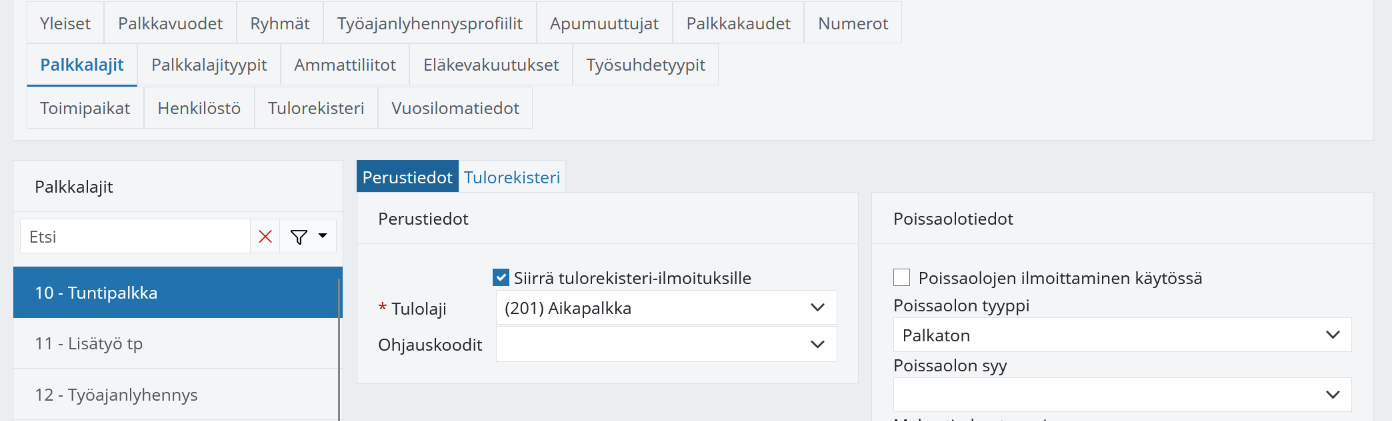
Task: Switch to the Vuosilomatiedot tab
Action: point(455,108)
